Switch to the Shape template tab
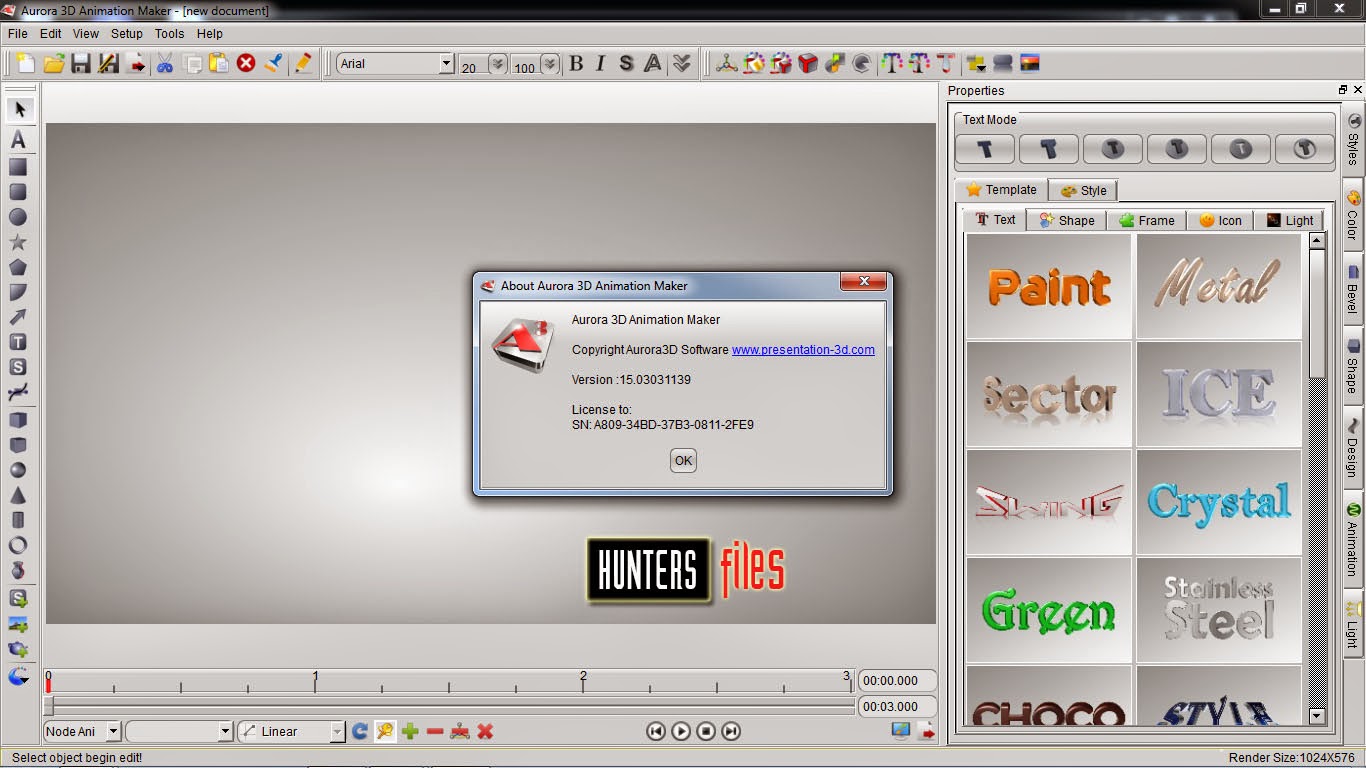 pyautogui.click(x=1067, y=220)
